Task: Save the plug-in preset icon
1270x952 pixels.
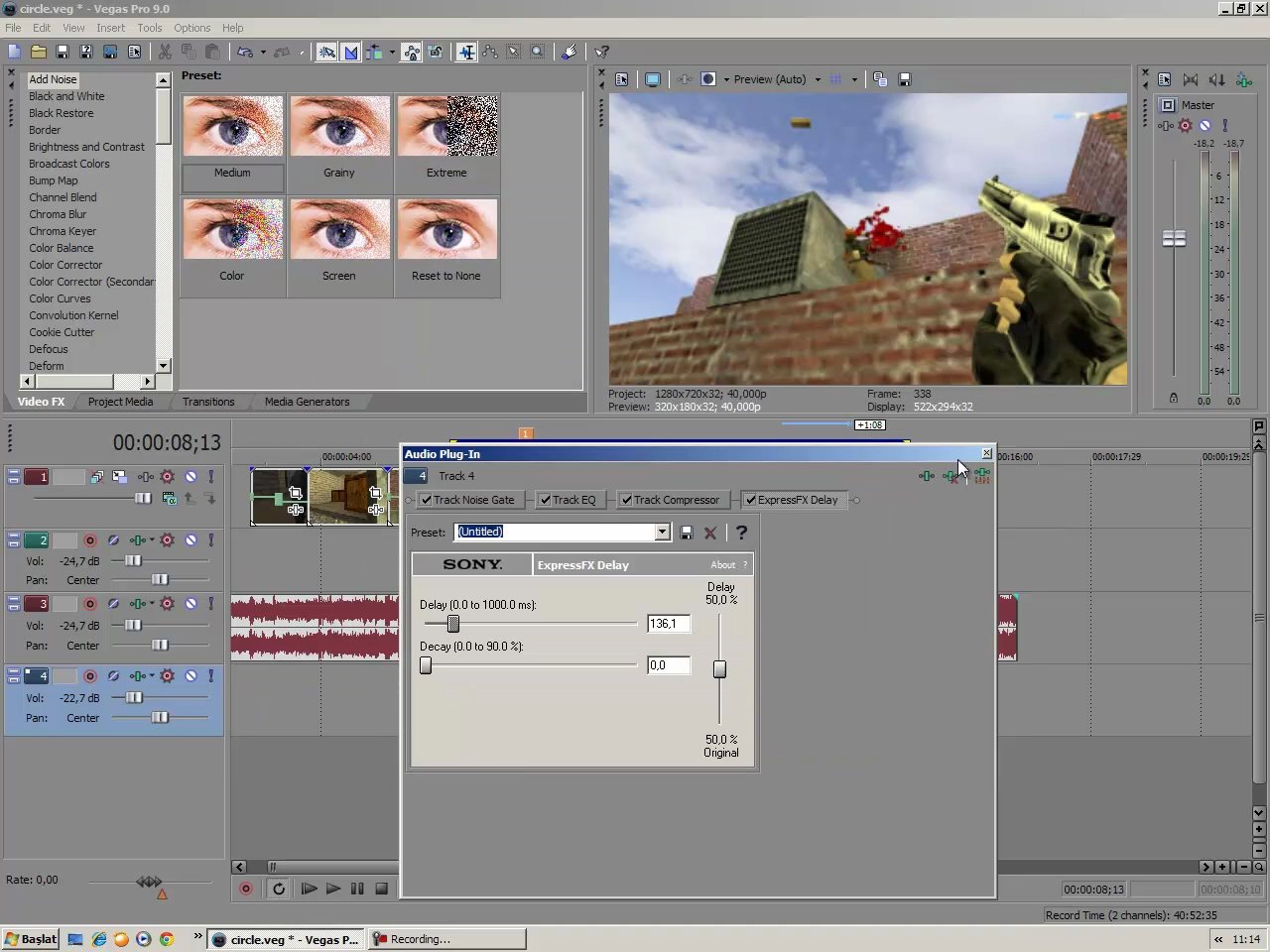Action: click(686, 533)
